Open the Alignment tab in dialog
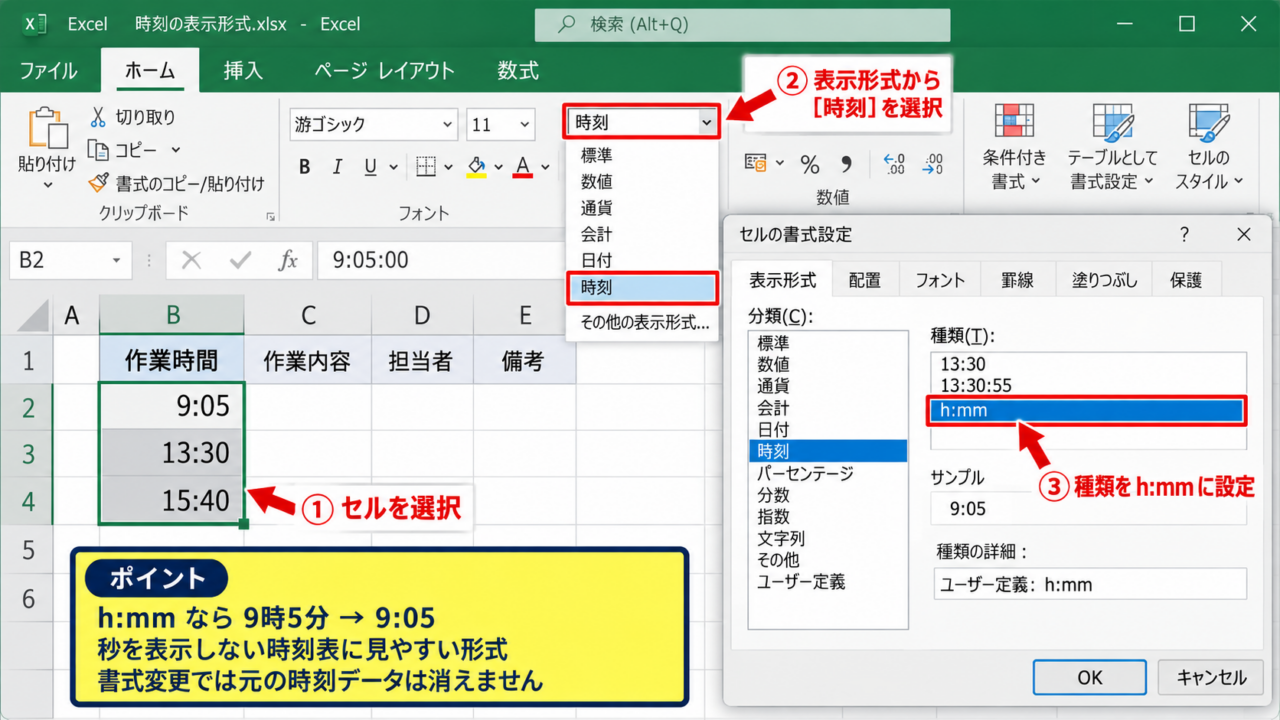Image resolution: width=1280 pixels, height=720 pixels. [865, 280]
